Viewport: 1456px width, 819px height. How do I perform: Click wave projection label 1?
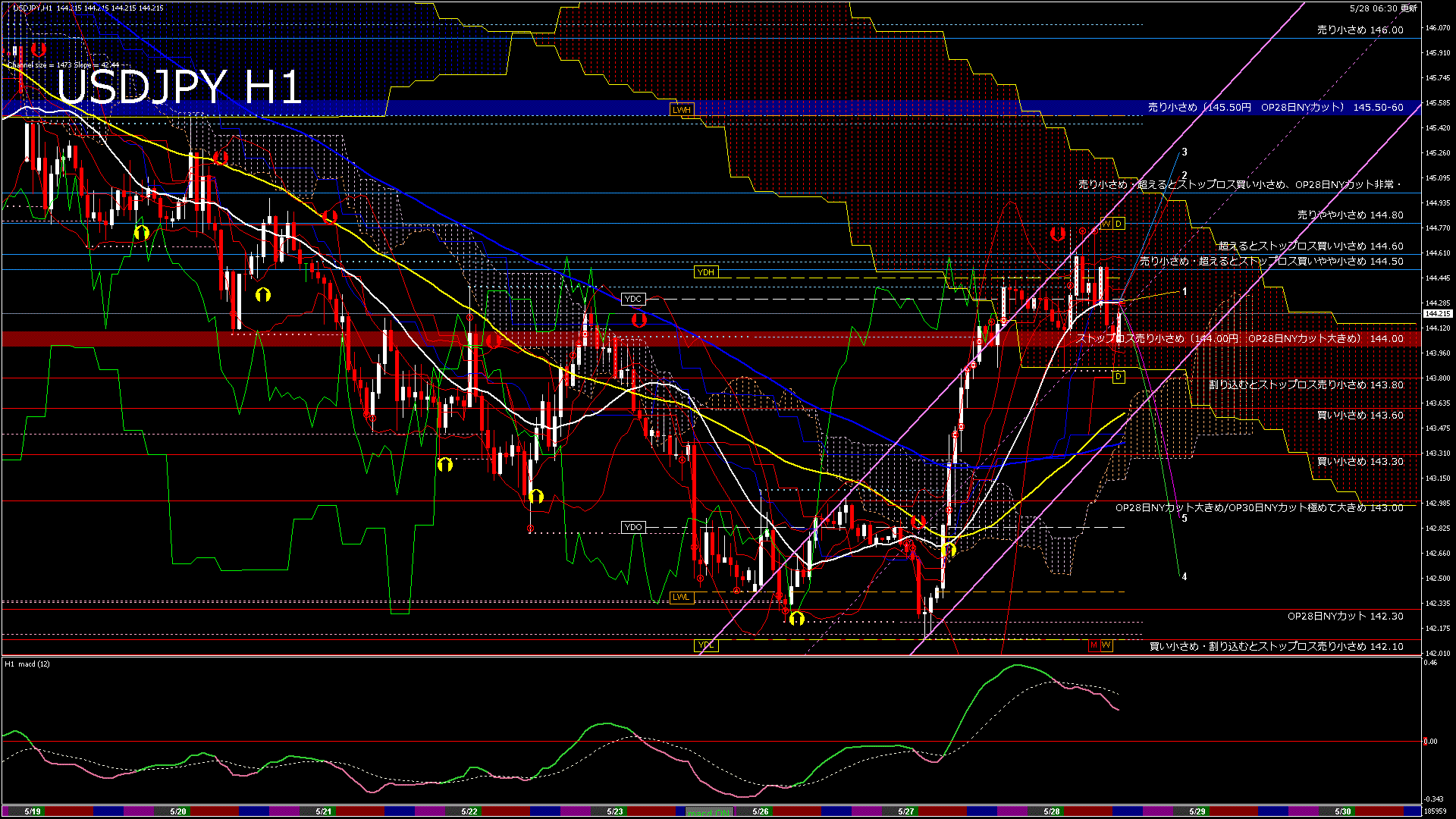point(1185,291)
